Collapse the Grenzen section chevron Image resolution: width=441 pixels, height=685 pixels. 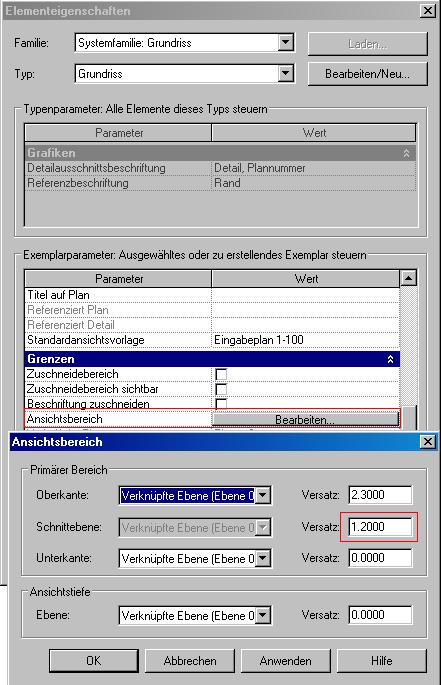coord(390,359)
